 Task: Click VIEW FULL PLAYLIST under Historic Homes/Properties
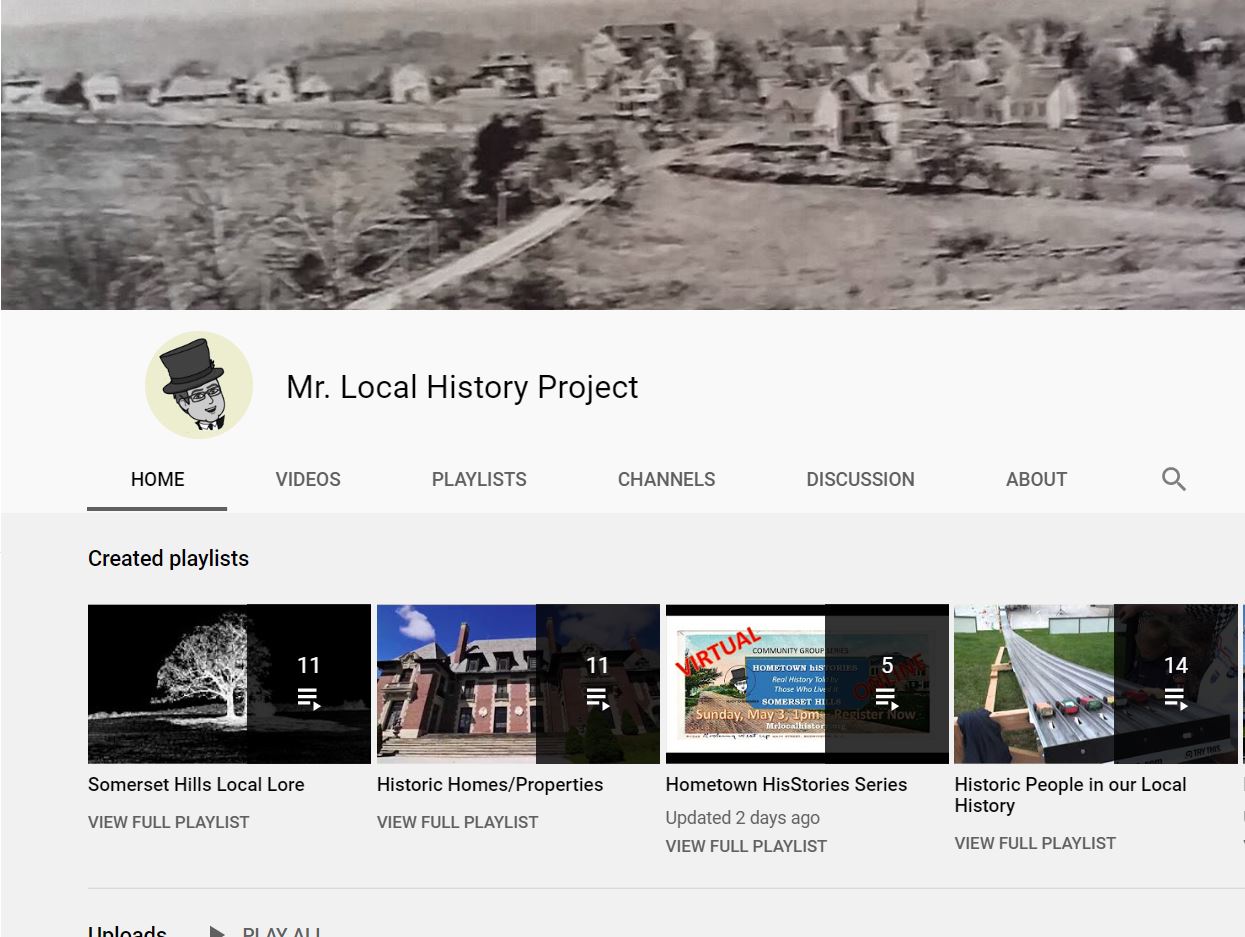click(x=457, y=822)
